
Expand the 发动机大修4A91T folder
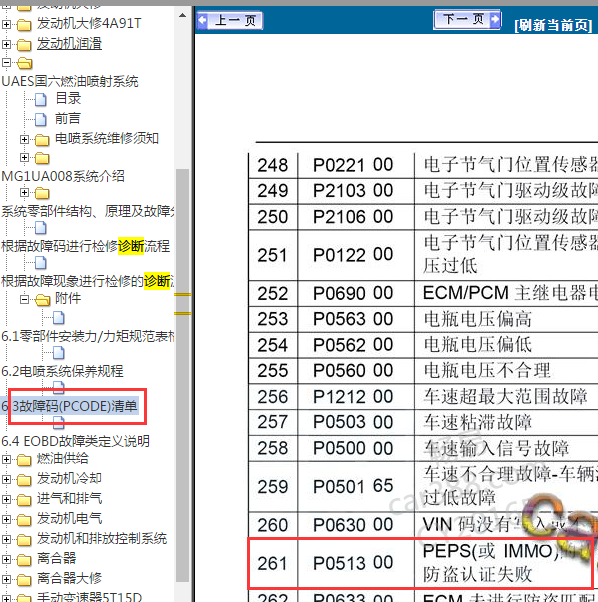pos(6,24)
